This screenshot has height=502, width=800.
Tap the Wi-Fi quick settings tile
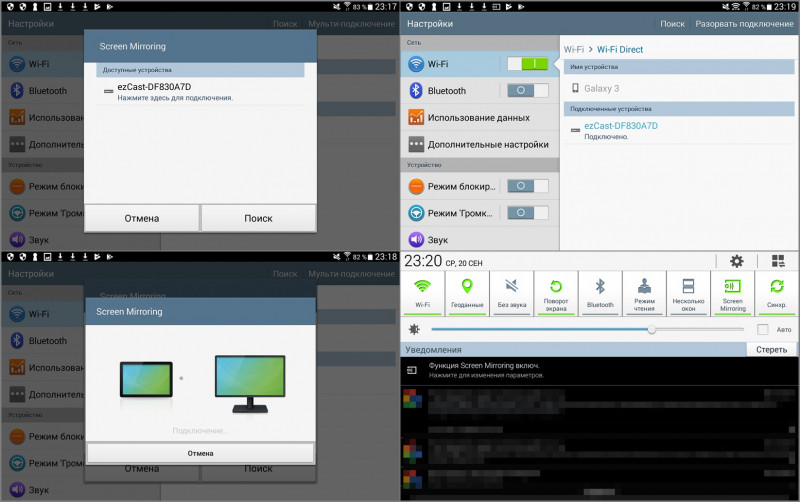(423, 292)
